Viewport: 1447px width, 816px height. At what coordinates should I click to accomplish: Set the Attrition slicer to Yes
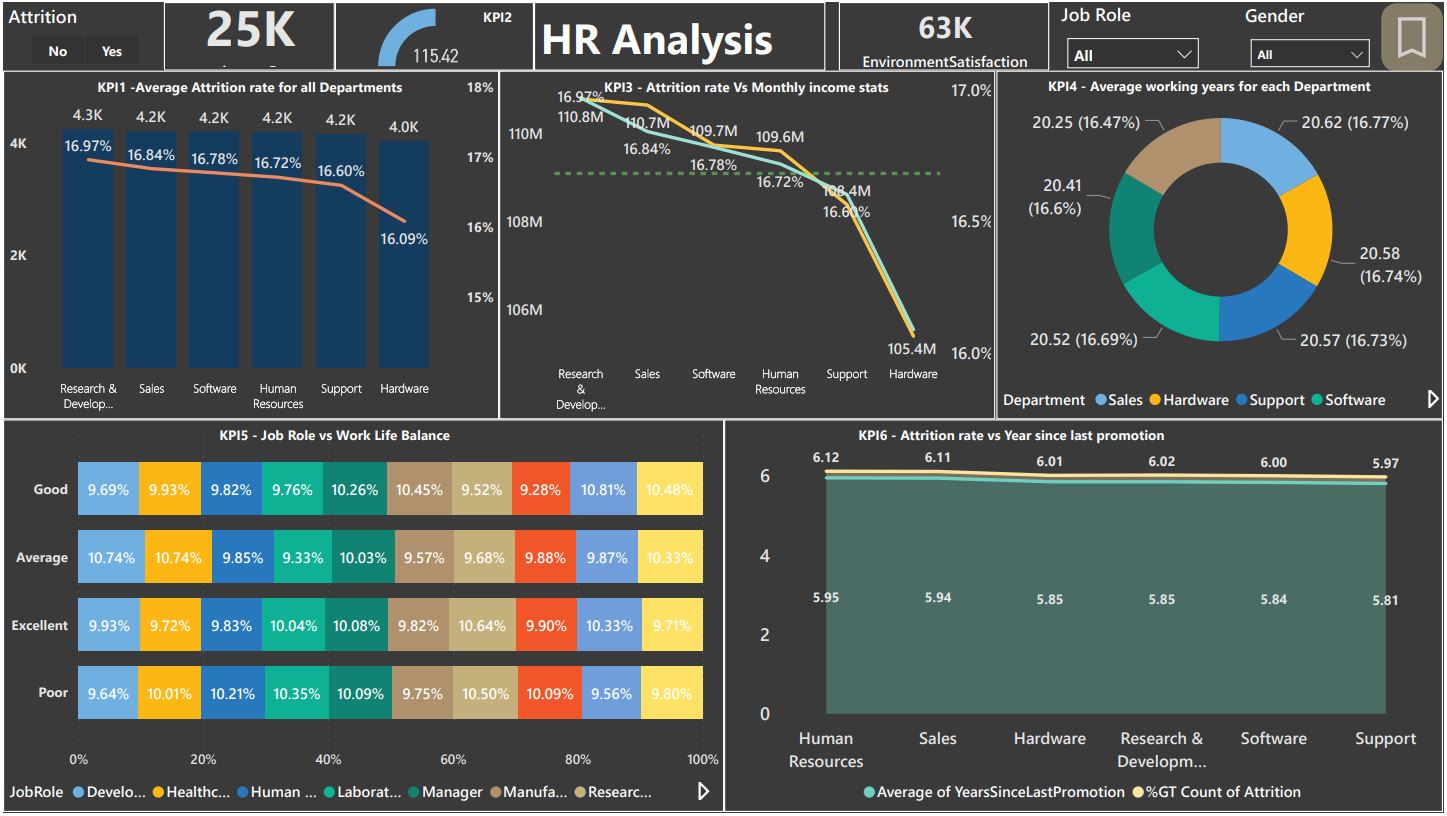tap(112, 51)
